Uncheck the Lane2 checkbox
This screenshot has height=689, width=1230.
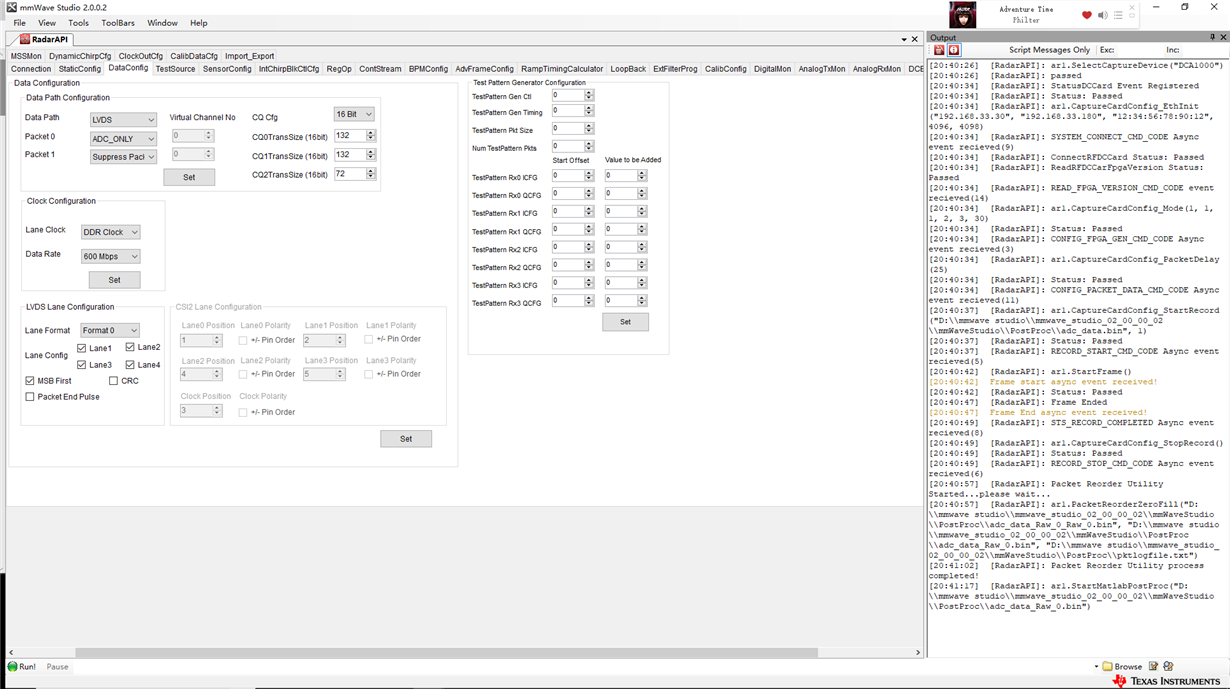[130, 347]
